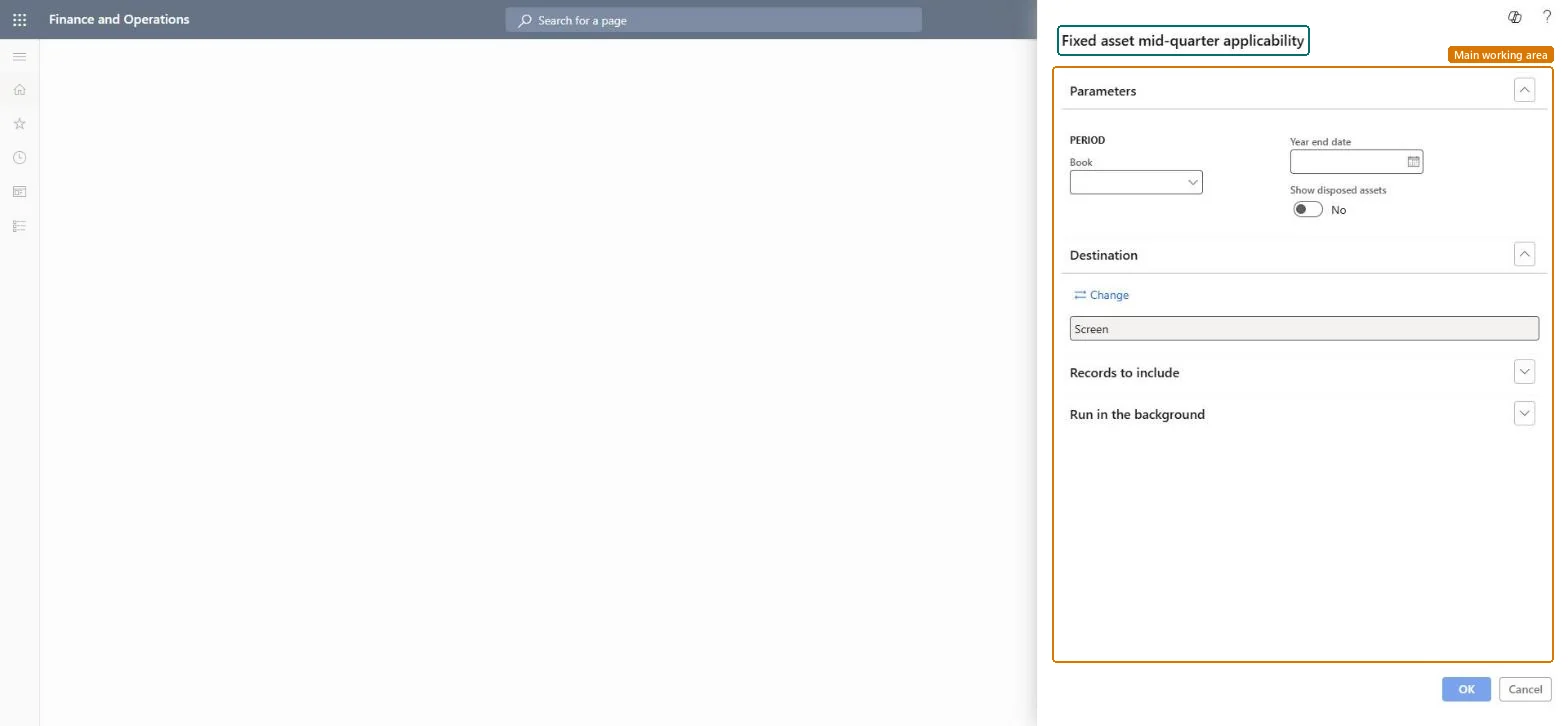Collapse the Parameters section
This screenshot has width=1568, height=726.
pos(1524,90)
